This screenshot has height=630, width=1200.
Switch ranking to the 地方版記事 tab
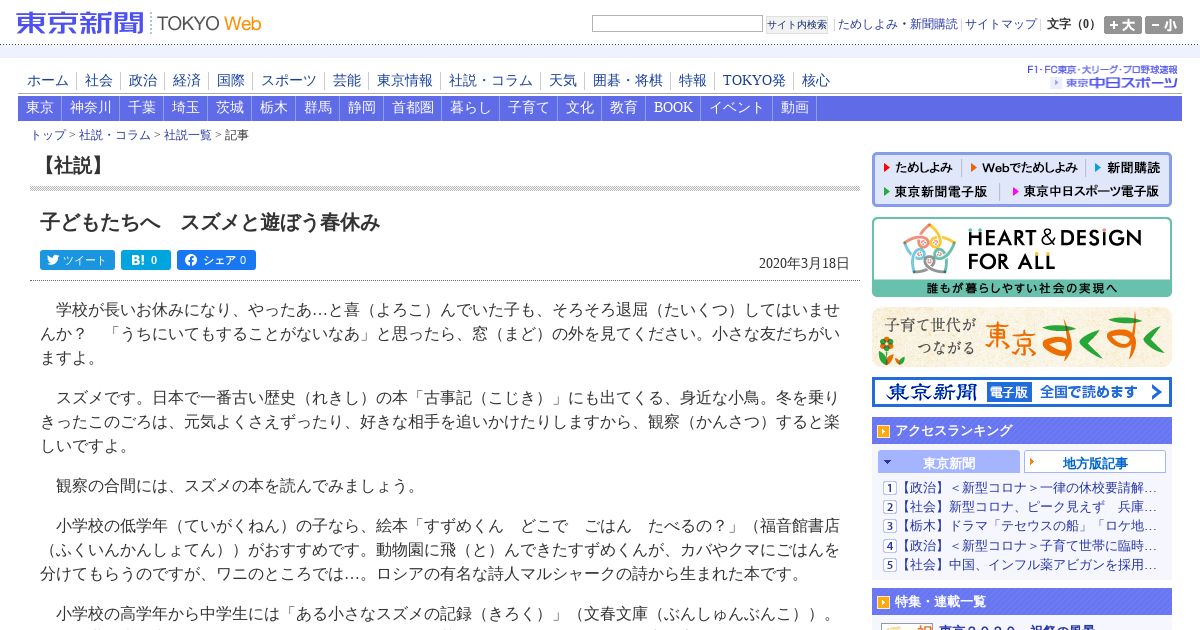[1095, 462]
